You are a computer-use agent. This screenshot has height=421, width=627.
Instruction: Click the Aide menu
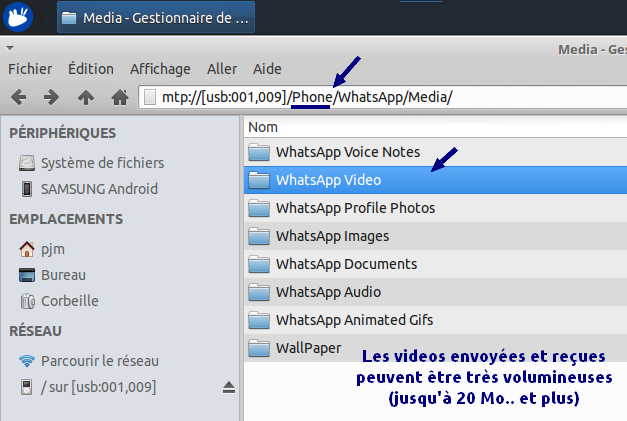267,69
